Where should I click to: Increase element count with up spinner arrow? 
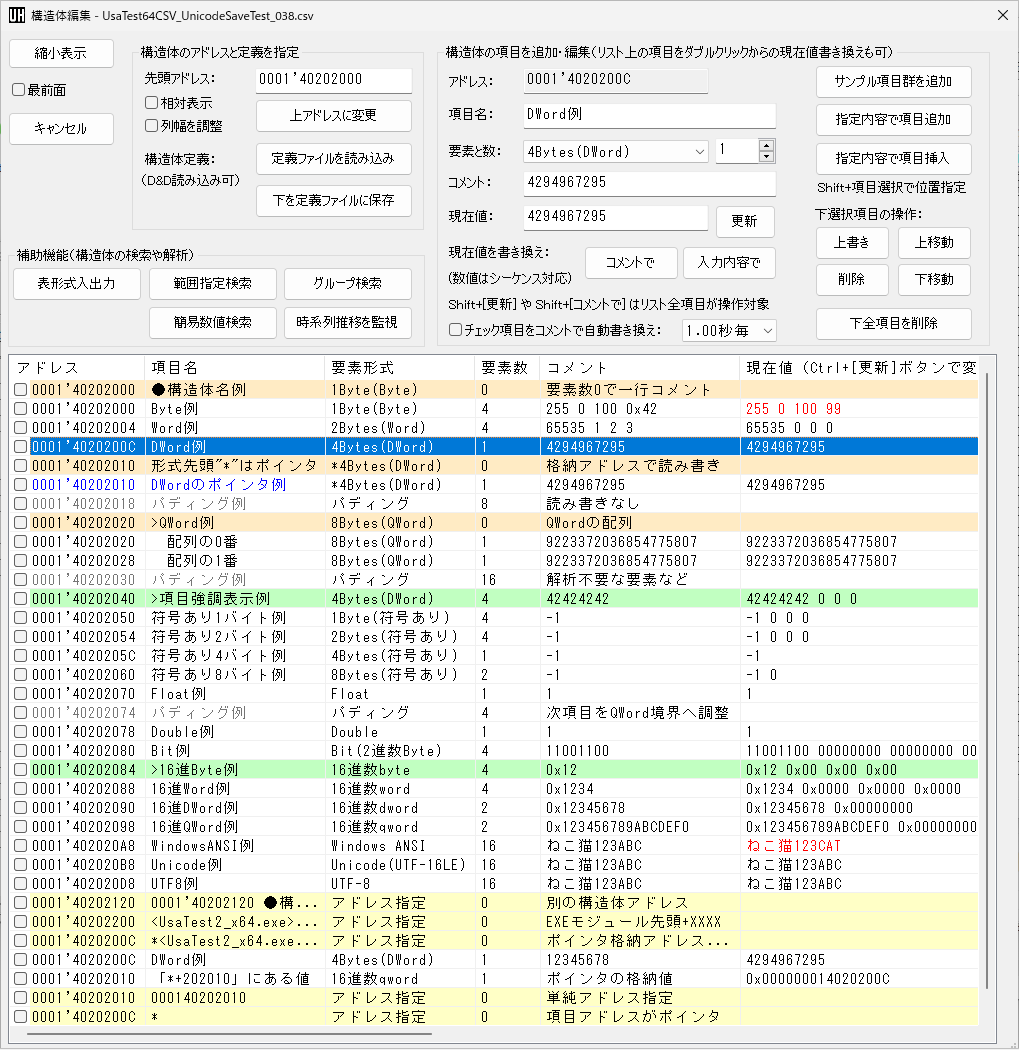(x=767, y=145)
